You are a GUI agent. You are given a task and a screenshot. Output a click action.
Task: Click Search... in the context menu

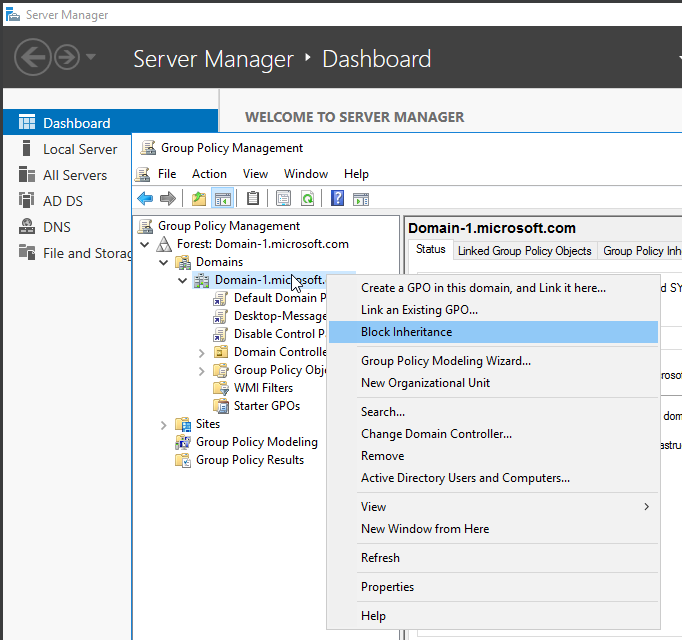click(x=493, y=412)
